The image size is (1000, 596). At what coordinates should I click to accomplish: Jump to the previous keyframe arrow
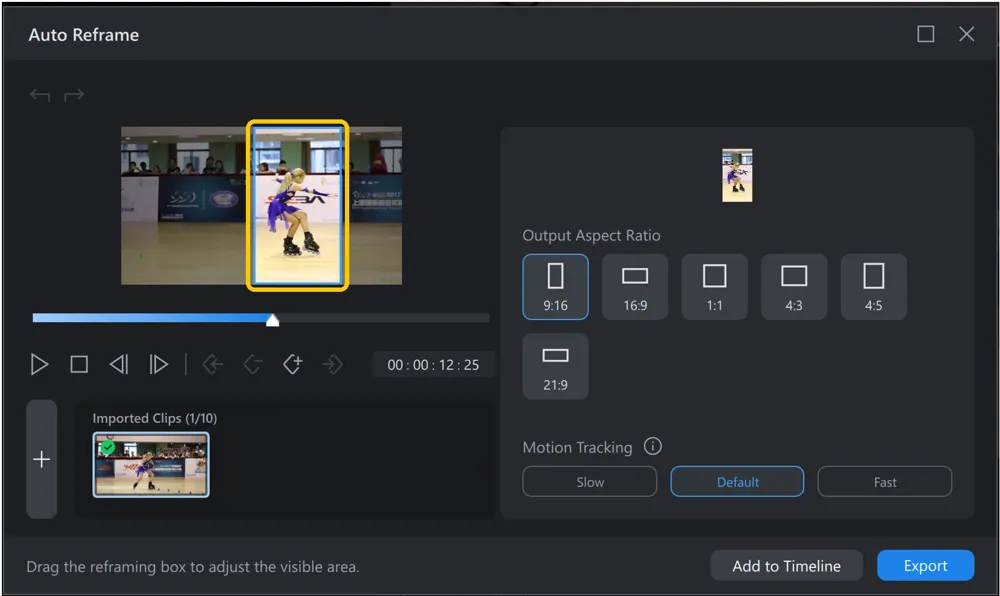[212, 365]
